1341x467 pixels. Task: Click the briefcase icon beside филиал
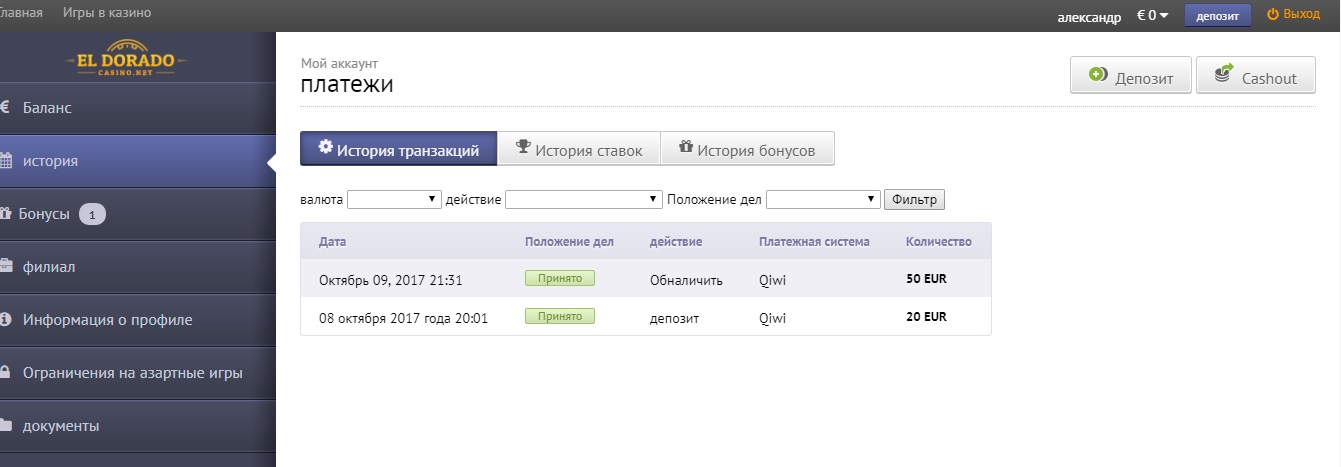5,266
